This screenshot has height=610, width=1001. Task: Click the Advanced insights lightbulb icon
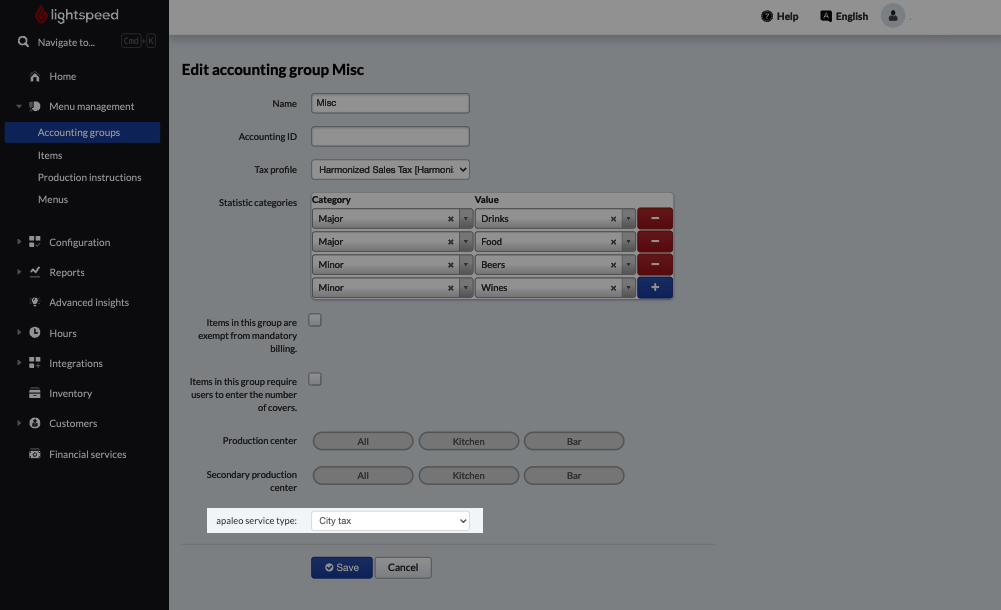tap(35, 302)
